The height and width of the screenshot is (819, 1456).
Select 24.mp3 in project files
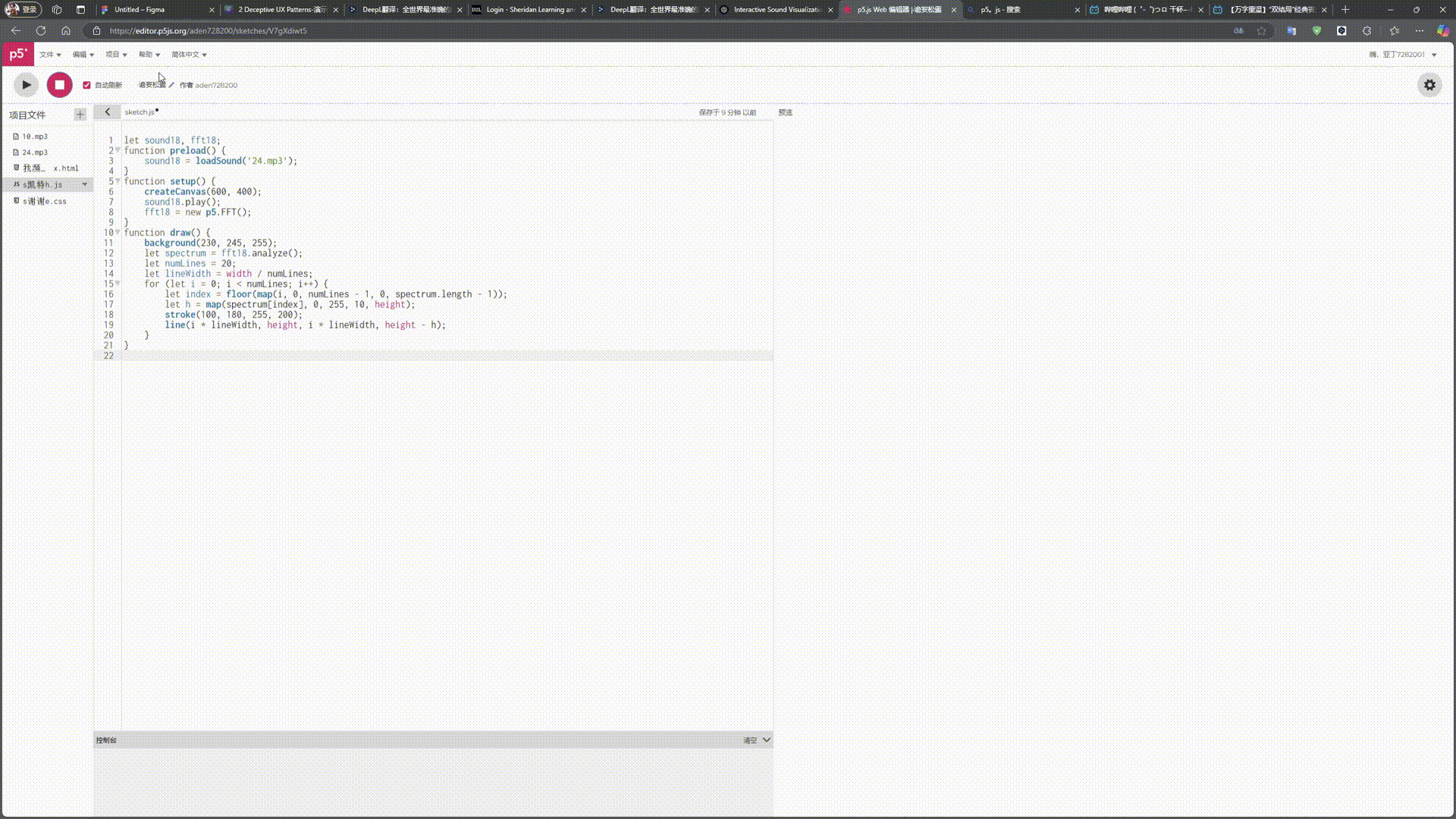click(35, 152)
